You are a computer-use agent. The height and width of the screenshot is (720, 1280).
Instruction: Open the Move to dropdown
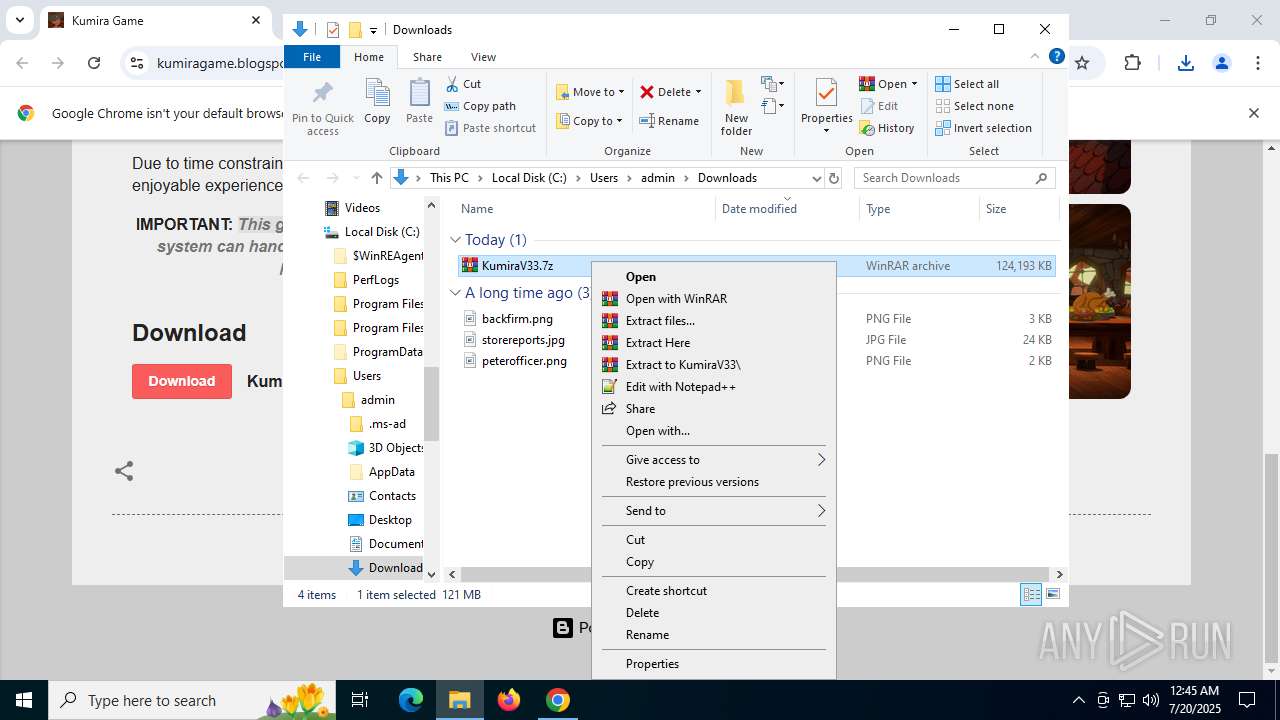point(590,92)
